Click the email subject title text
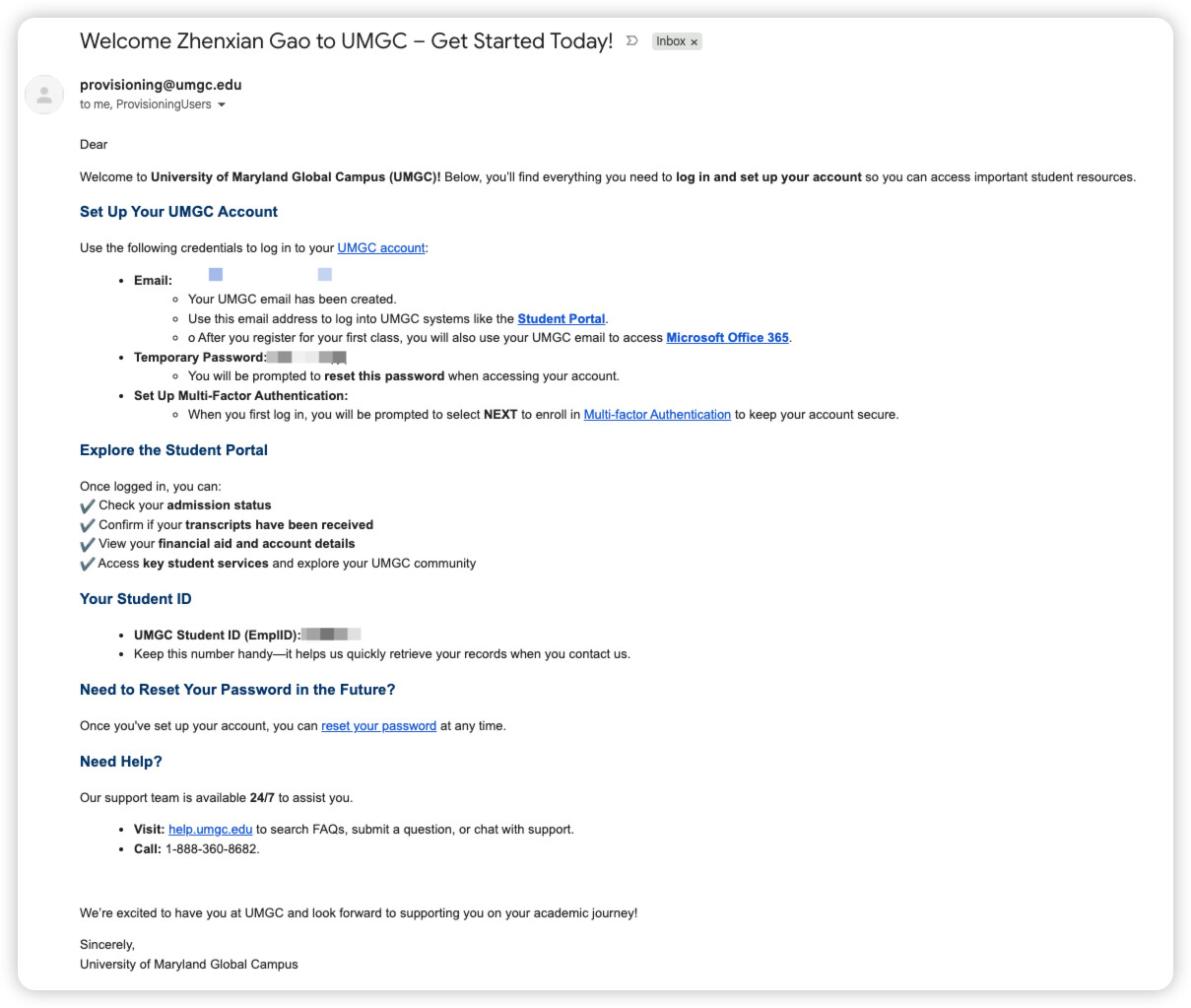This screenshot has height=1008, width=1191. pyautogui.click(x=346, y=41)
